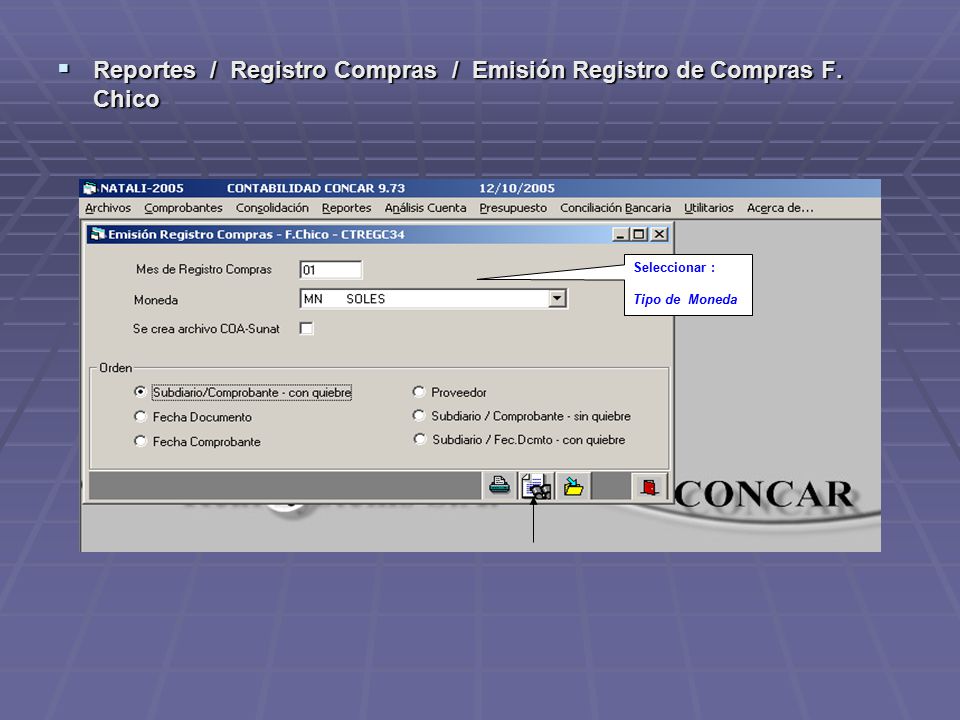Click the Orden group label
This screenshot has width=960, height=720.
116,368
